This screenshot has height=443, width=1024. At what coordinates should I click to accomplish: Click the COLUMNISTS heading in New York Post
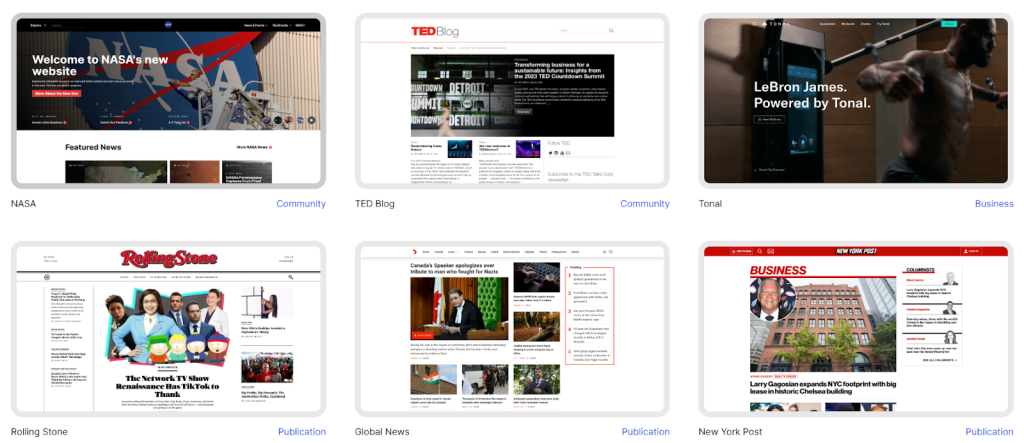coord(920,269)
